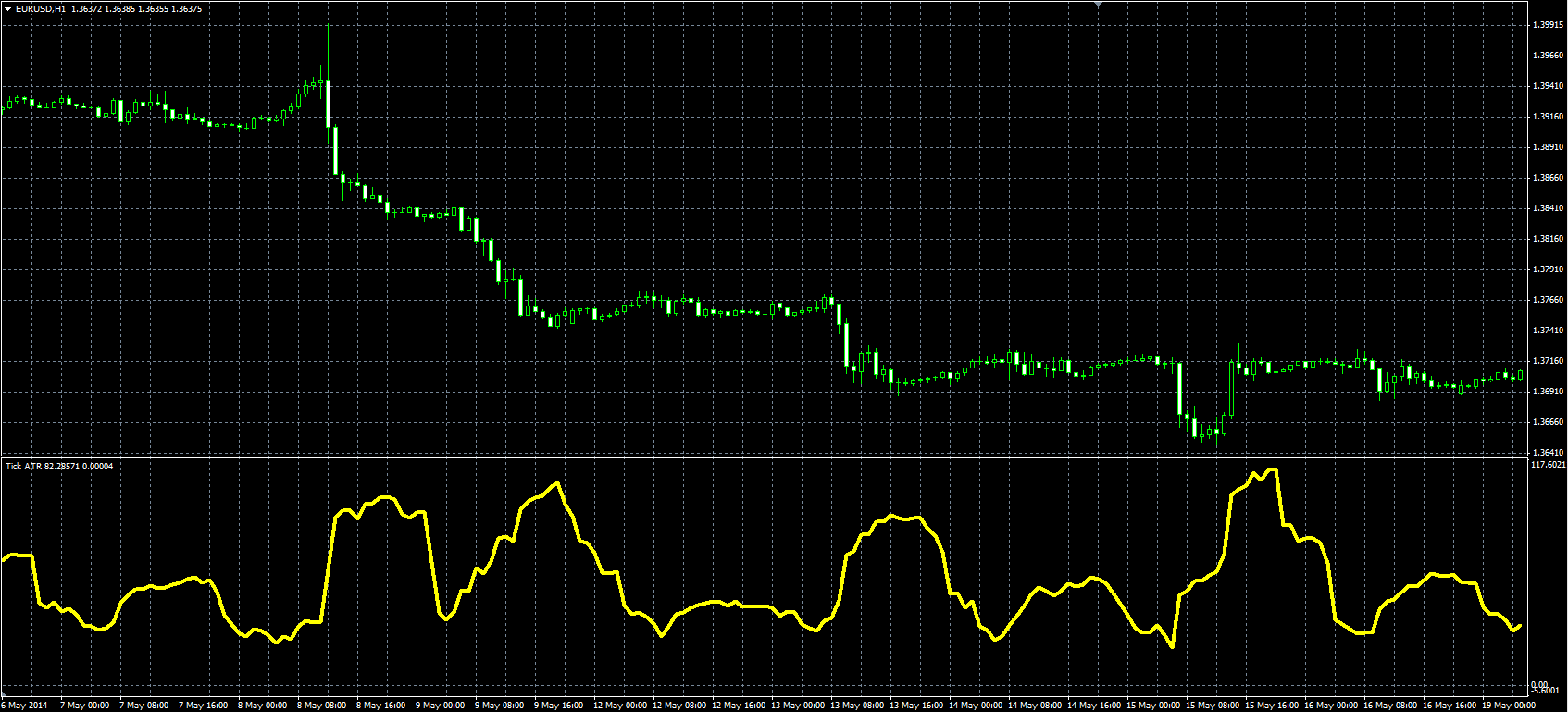Click the 12 May 08:00 time label
1568x712 pixels.
(x=679, y=706)
